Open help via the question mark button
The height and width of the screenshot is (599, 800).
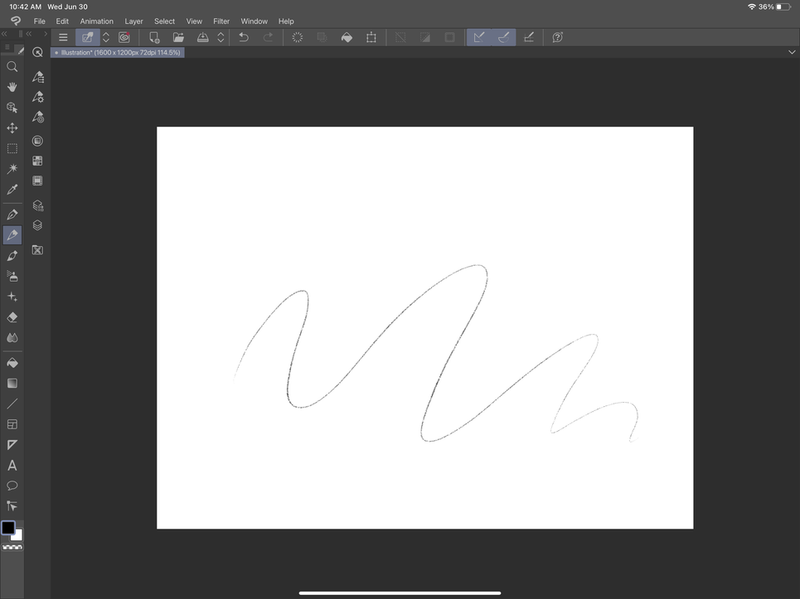coord(558,37)
